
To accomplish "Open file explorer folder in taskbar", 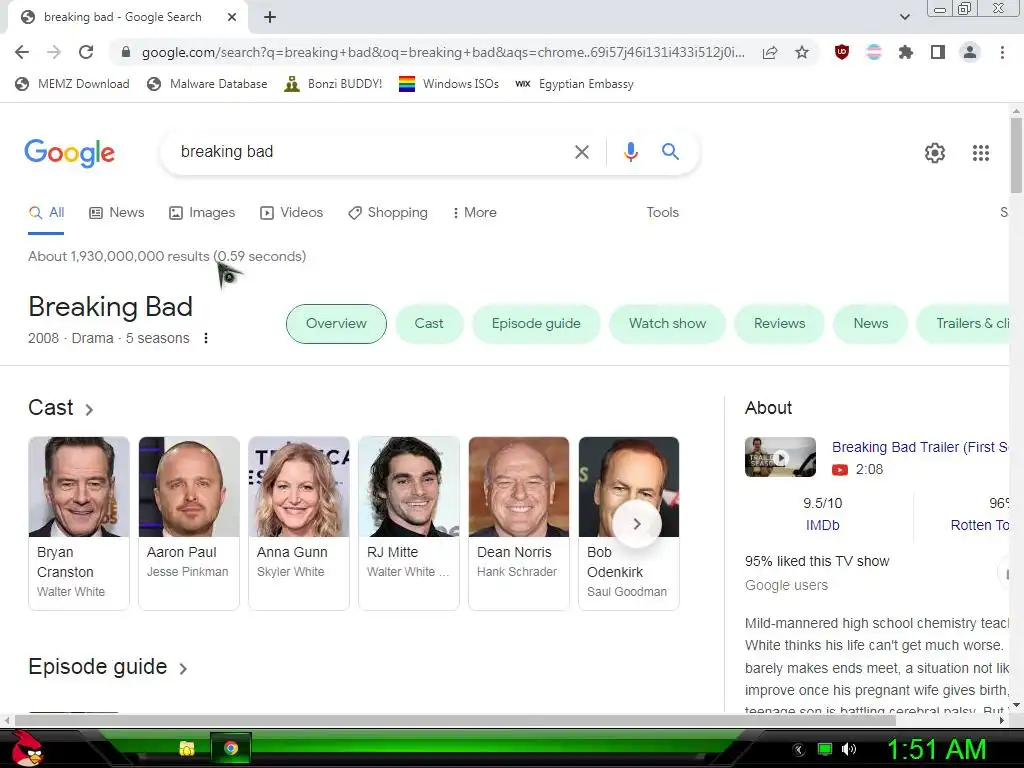I will (x=187, y=748).
